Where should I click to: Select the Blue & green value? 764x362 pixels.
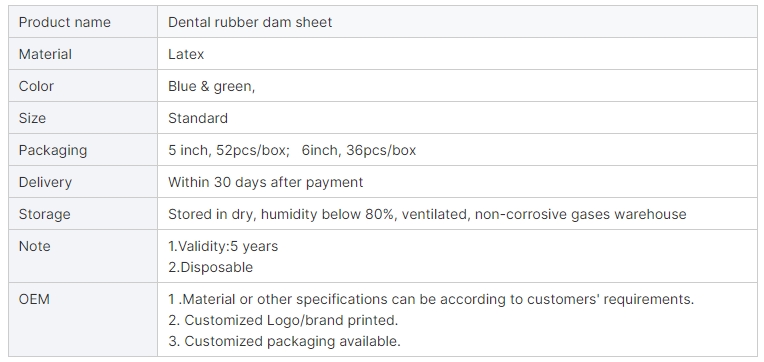point(211,86)
